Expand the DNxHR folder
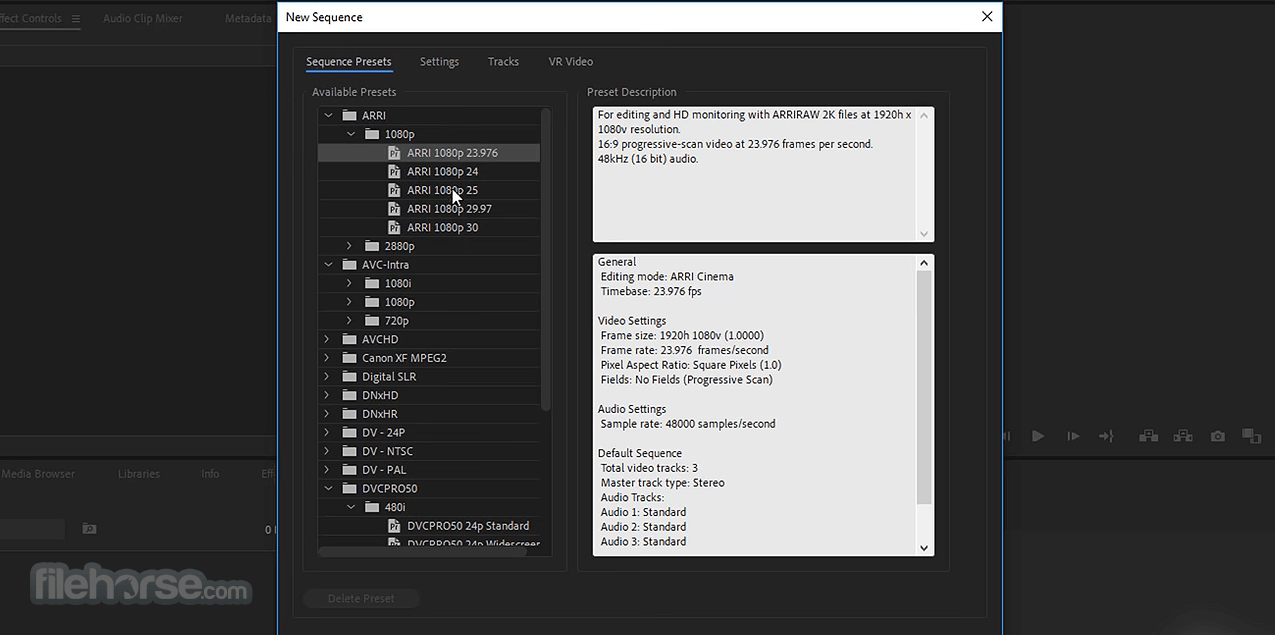1275x635 pixels. (327, 414)
